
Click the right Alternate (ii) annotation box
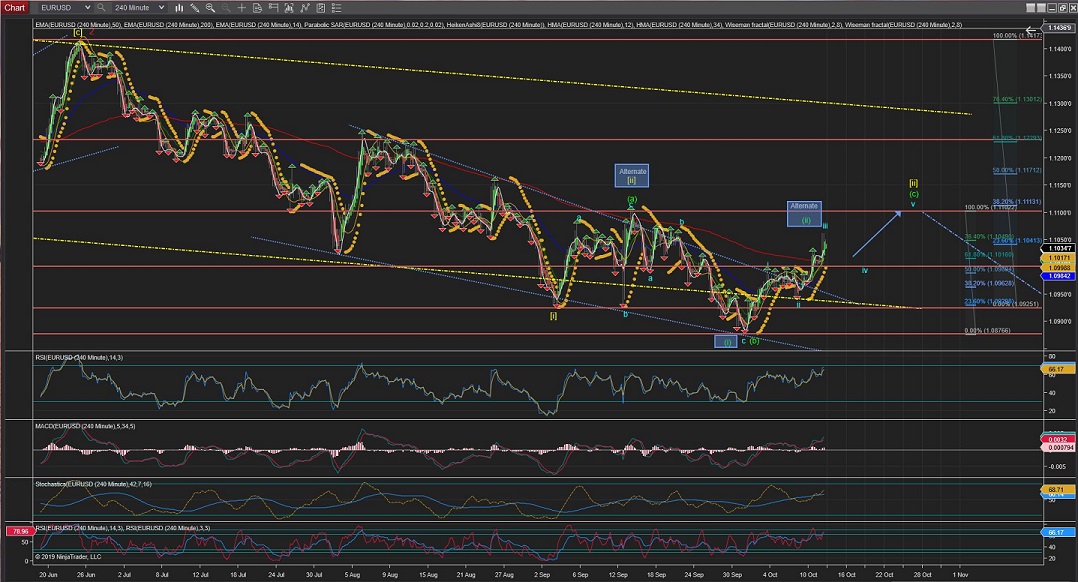pyautogui.click(x=804, y=214)
